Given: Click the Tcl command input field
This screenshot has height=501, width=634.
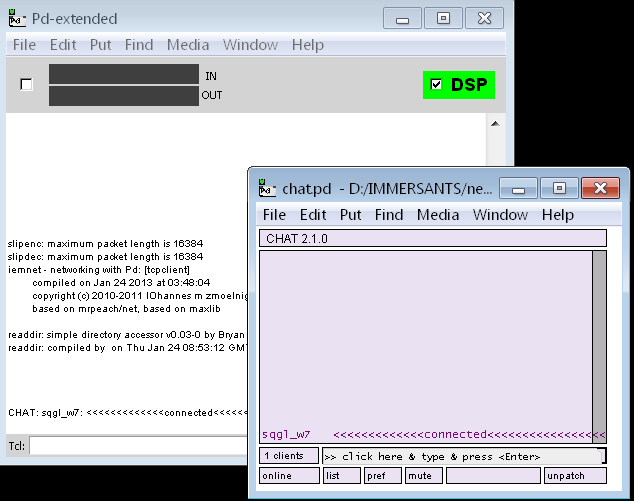Looking at the screenshot, I should pos(138,445).
